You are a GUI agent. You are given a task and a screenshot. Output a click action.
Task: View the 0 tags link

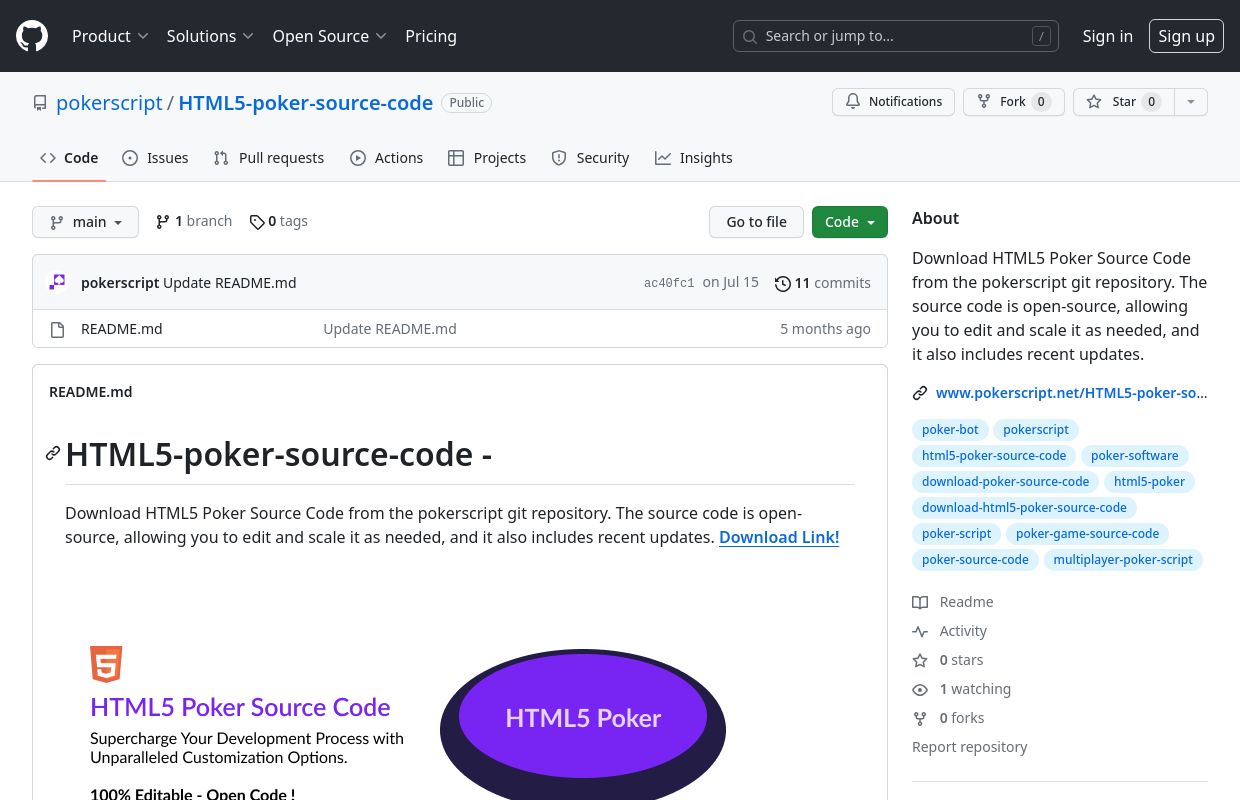pyautogui.click(x=279, y=221)
